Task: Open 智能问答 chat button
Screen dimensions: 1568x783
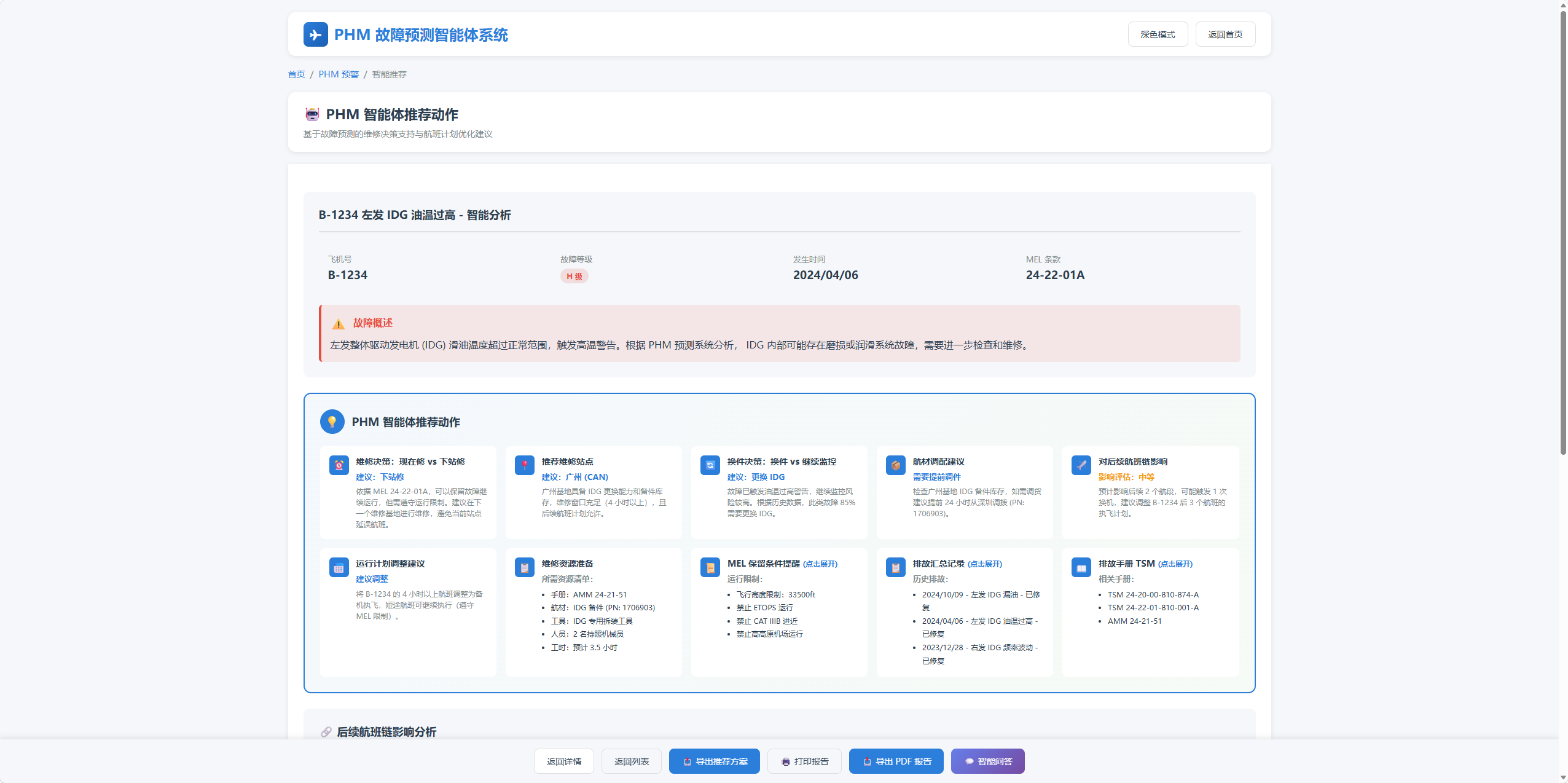Action: pyautogui.click(x=987, y=761)
